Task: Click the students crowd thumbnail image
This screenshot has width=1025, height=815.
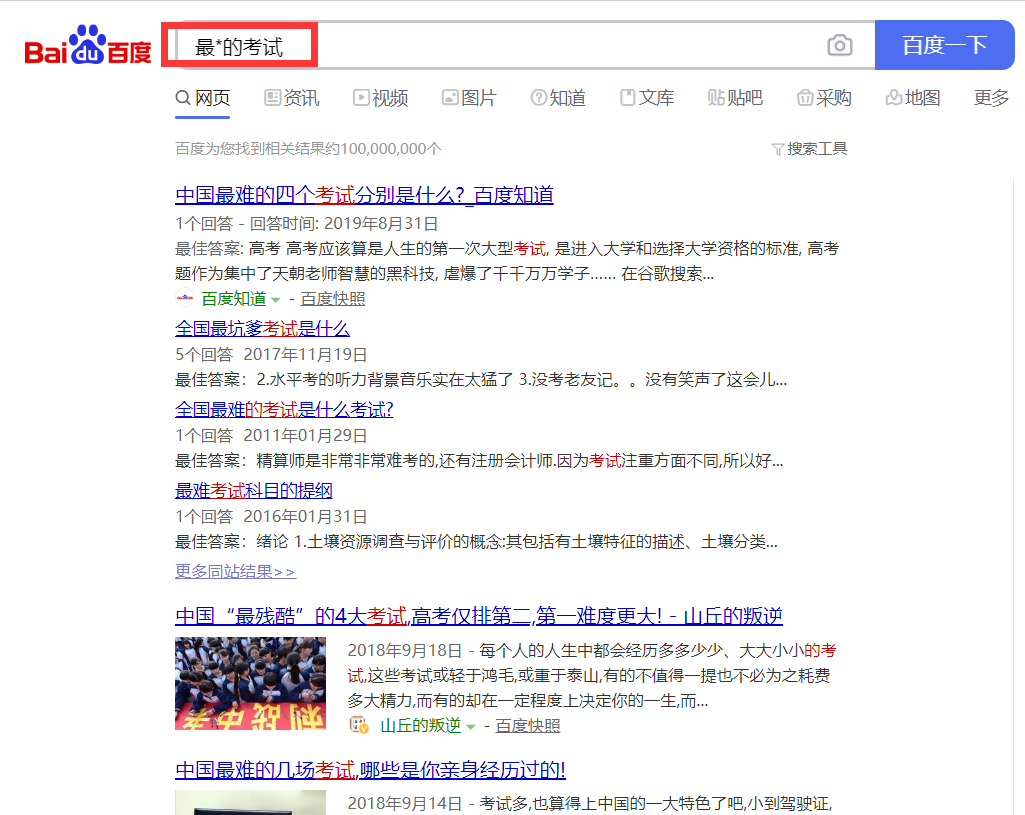Action: coord(250,684)
